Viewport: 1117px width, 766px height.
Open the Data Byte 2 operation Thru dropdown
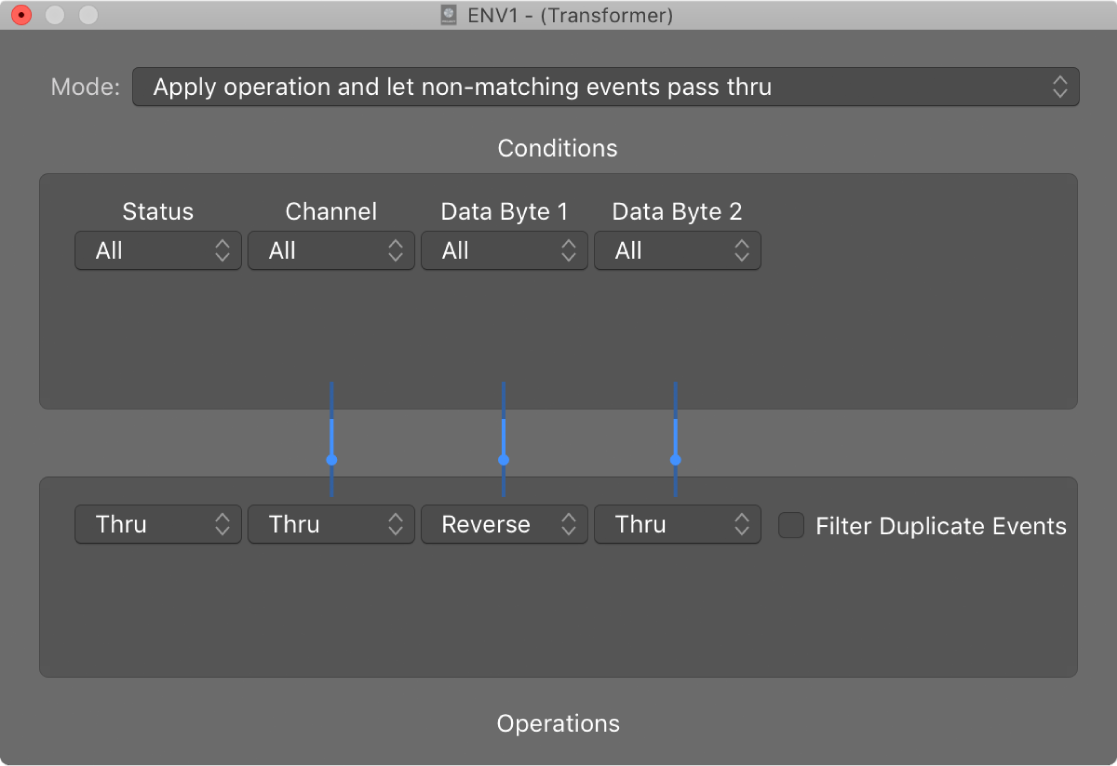[x=677, y=524]
